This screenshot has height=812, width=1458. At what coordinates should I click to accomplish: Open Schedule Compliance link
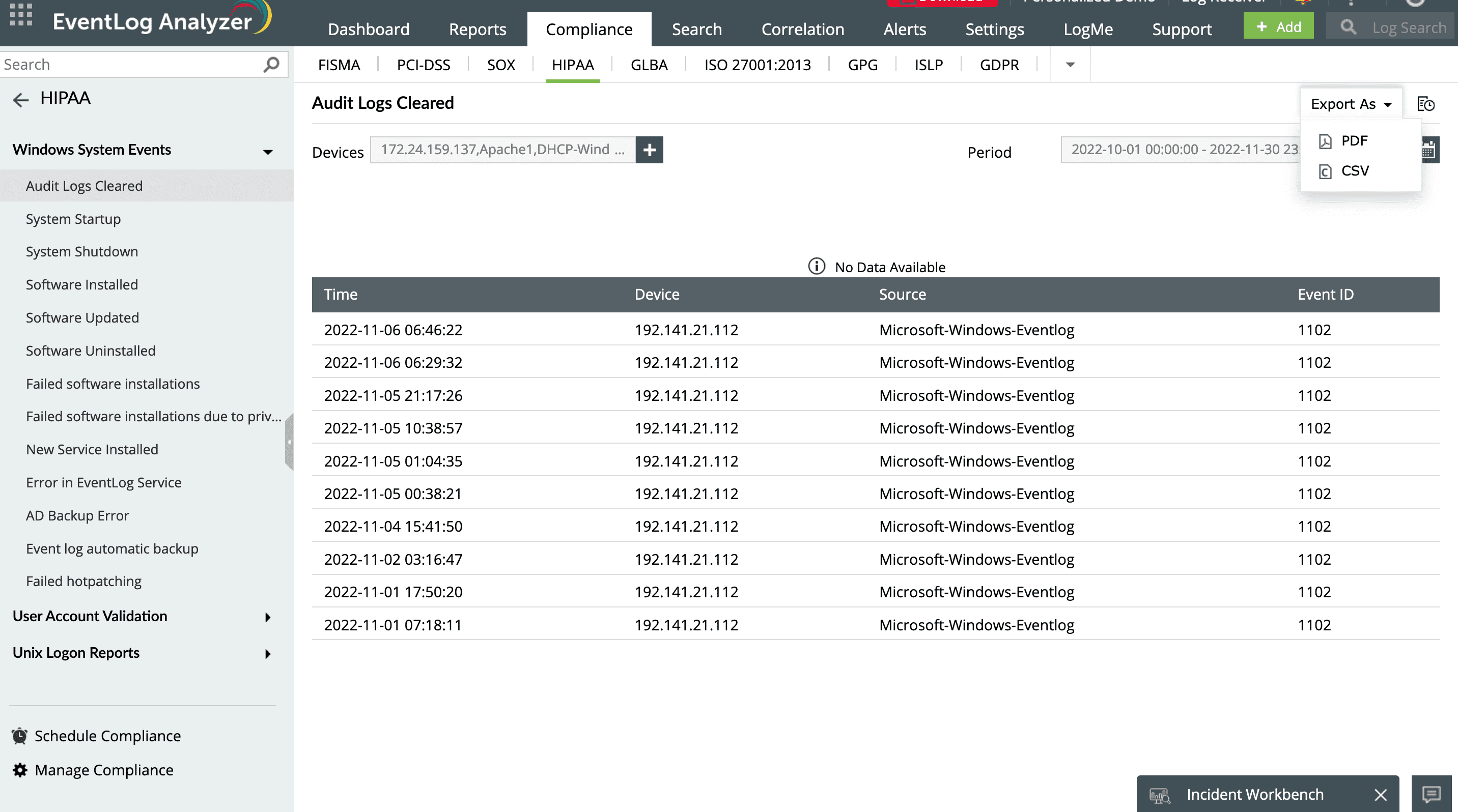click(x=107, y=736)
